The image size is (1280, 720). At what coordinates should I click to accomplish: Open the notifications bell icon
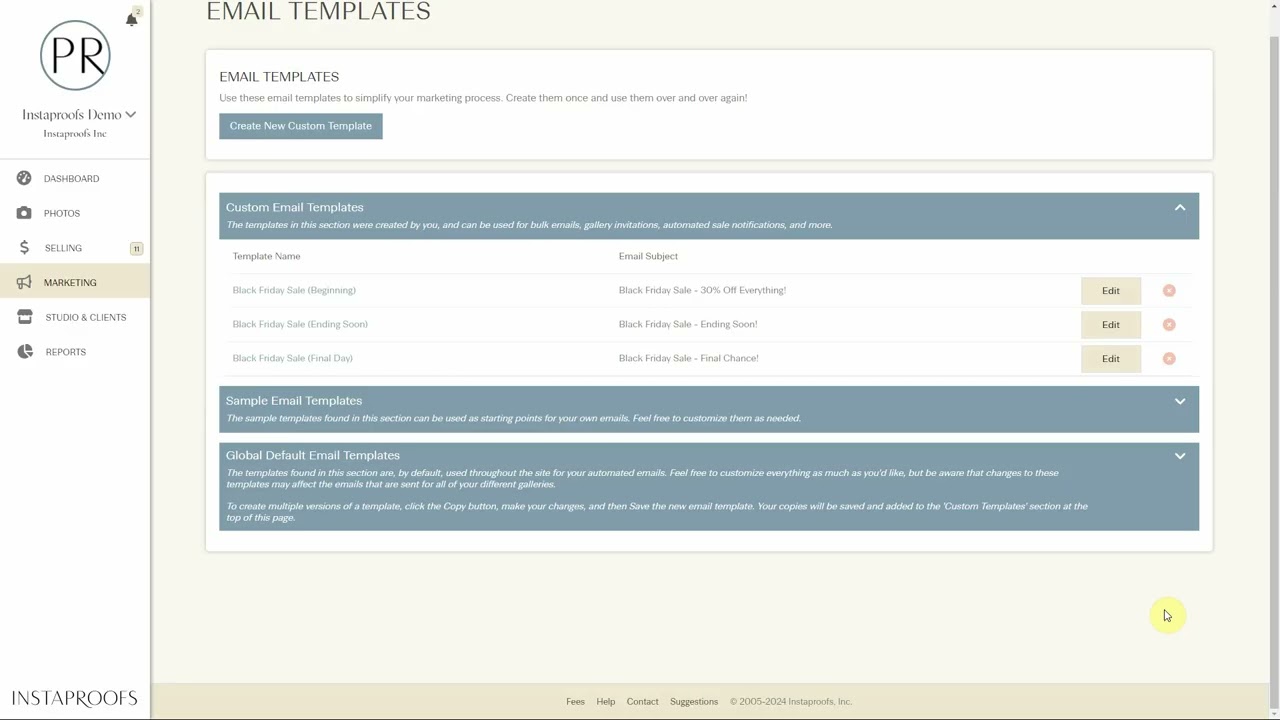click(x=131, y=19)
